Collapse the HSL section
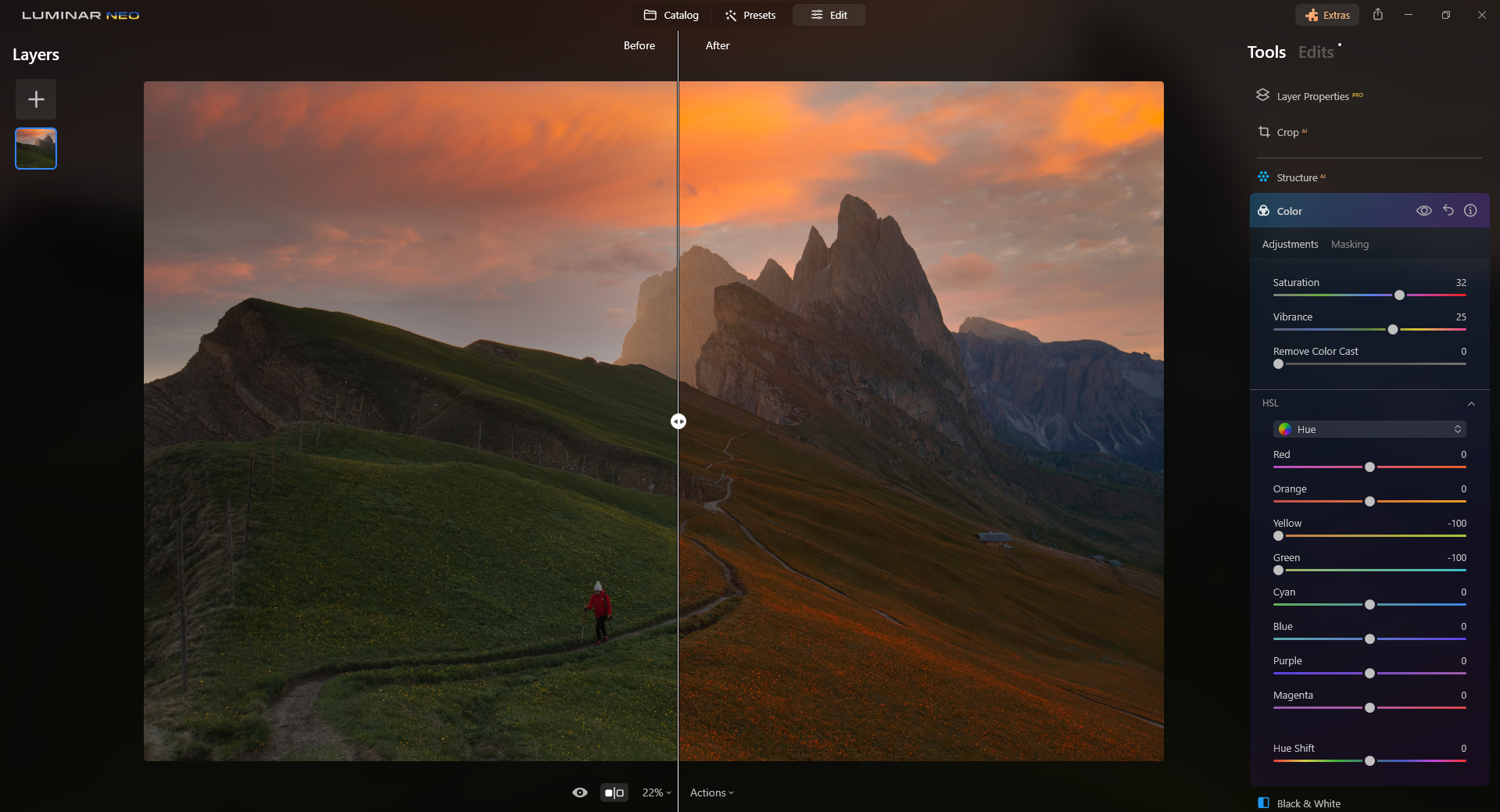Screen dimensions: 1500x812 tap(1471, 404)
